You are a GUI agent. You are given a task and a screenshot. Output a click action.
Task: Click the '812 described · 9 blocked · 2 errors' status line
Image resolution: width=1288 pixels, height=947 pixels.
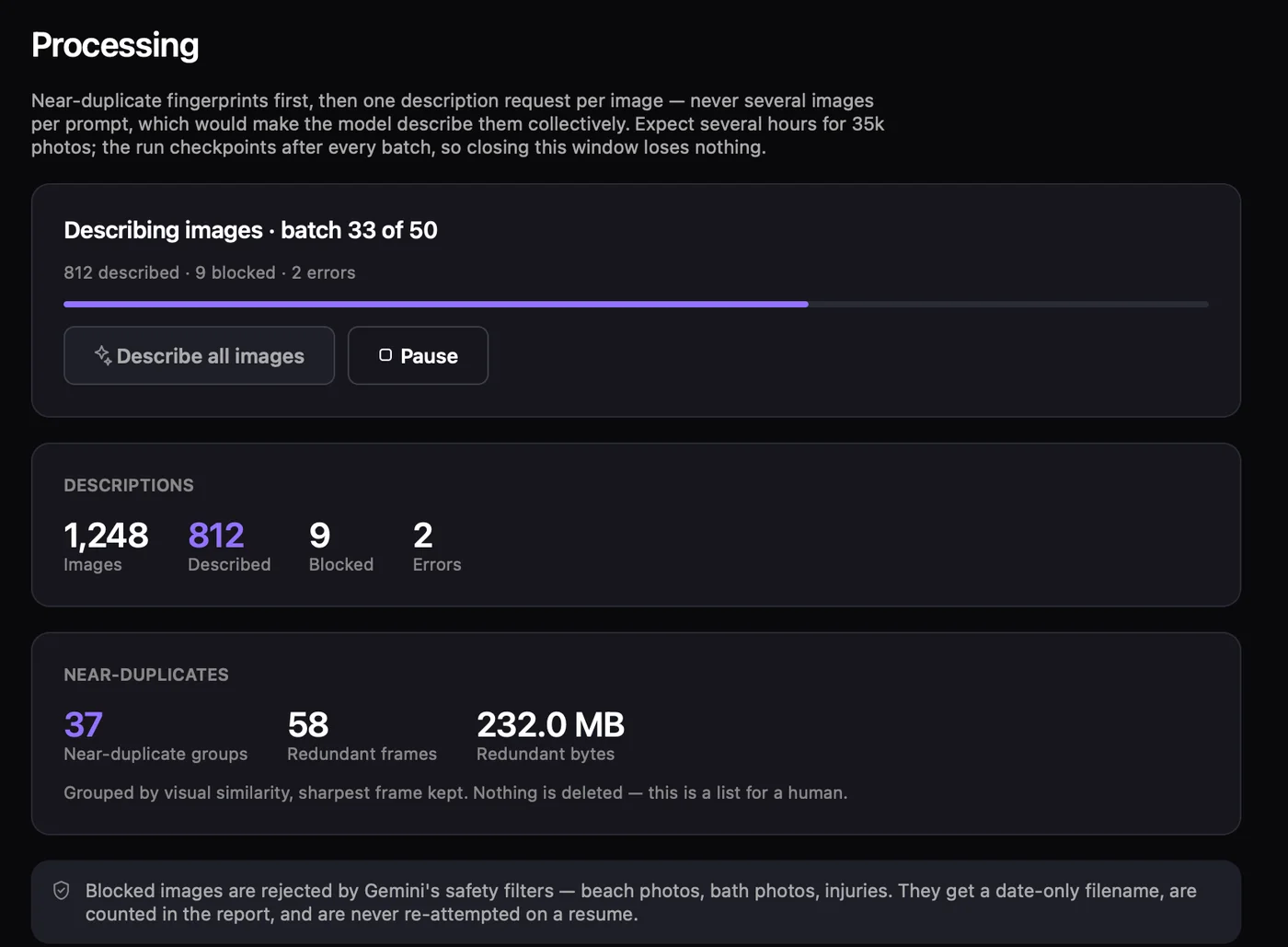210,272
